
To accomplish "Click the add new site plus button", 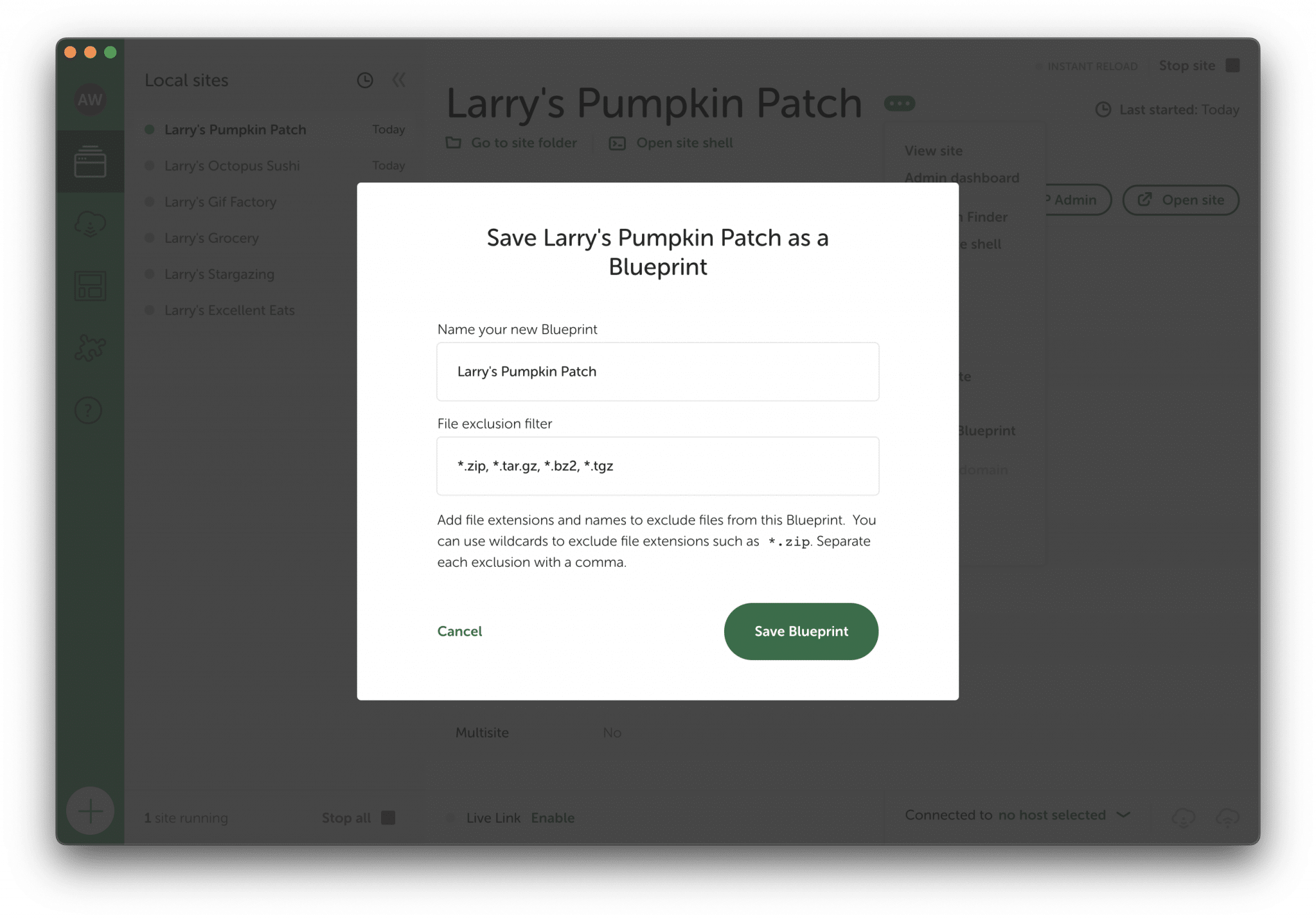I will [x=90, y=811].
